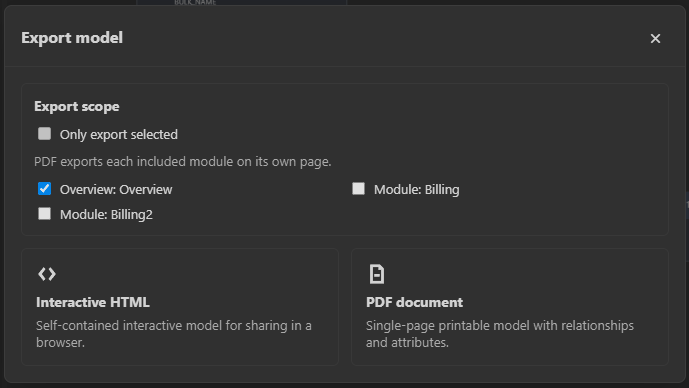Screen dimensions: 689x388
Task: Select the self-contained interactive model description
Action: (174, 334)
